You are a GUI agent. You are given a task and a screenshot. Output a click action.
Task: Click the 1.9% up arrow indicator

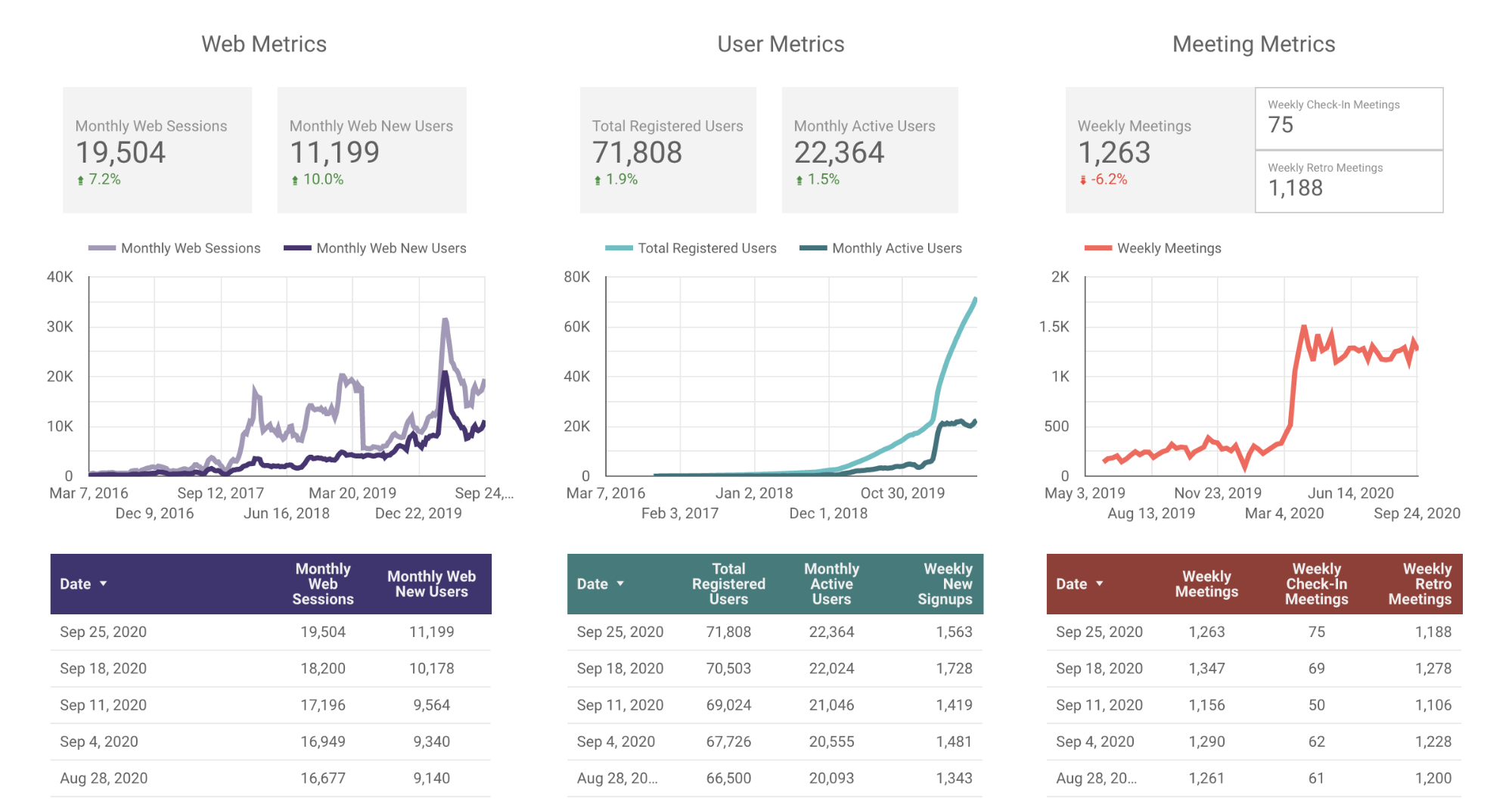coord(598,180)
